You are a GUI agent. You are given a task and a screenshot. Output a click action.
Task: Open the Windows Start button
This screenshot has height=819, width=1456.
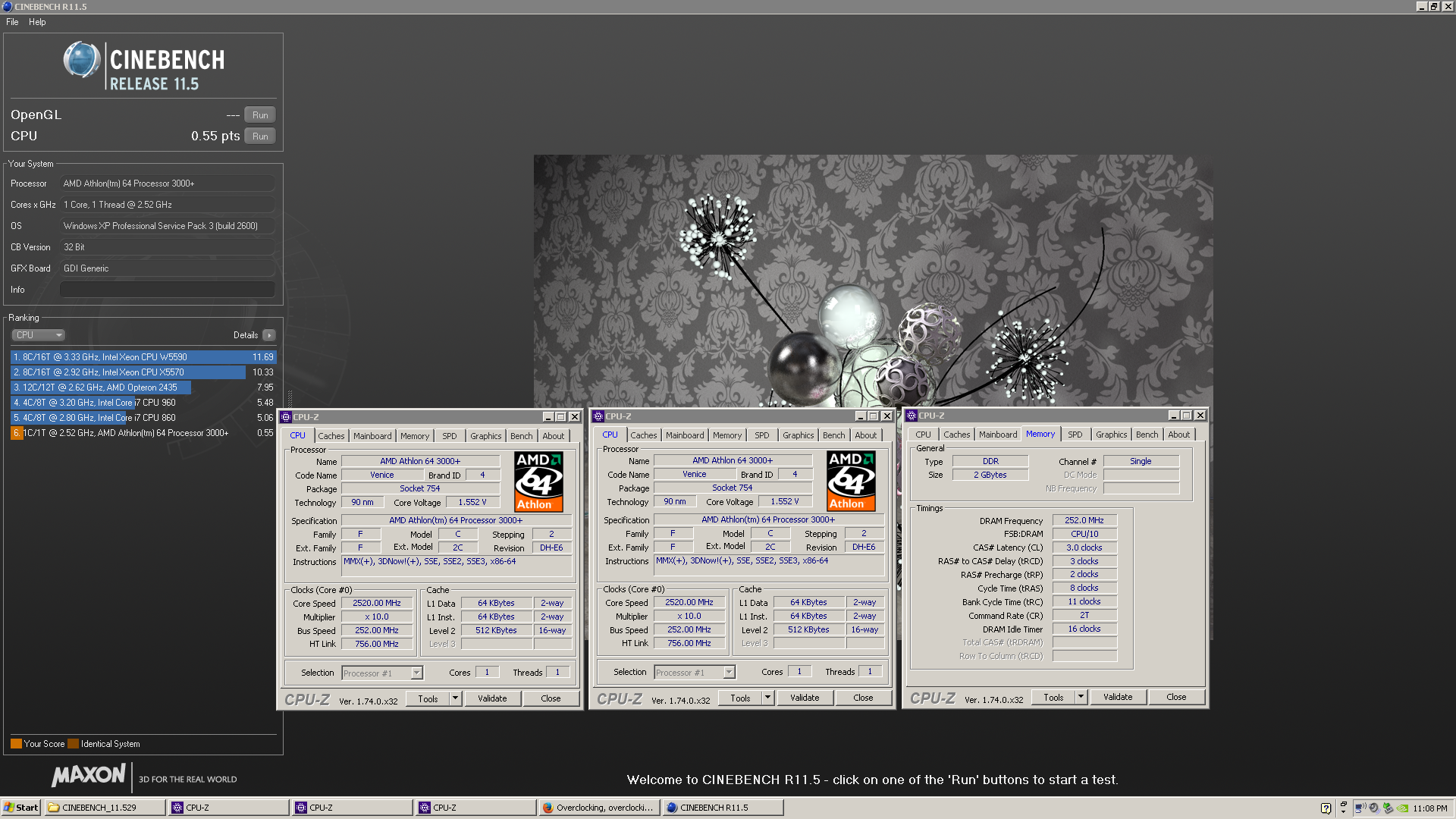(20, 808)
